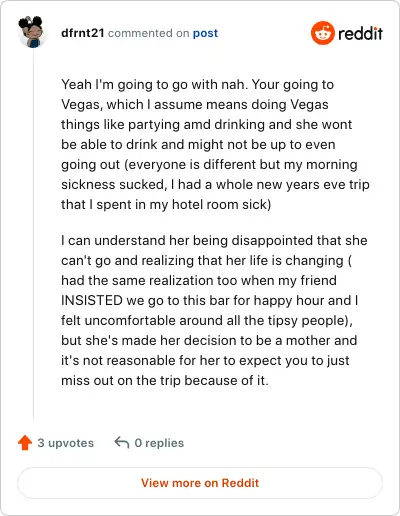Open dfrnt21's avatar image
Image resolution: width=400 pixels, height=516 pixels.
31,32
